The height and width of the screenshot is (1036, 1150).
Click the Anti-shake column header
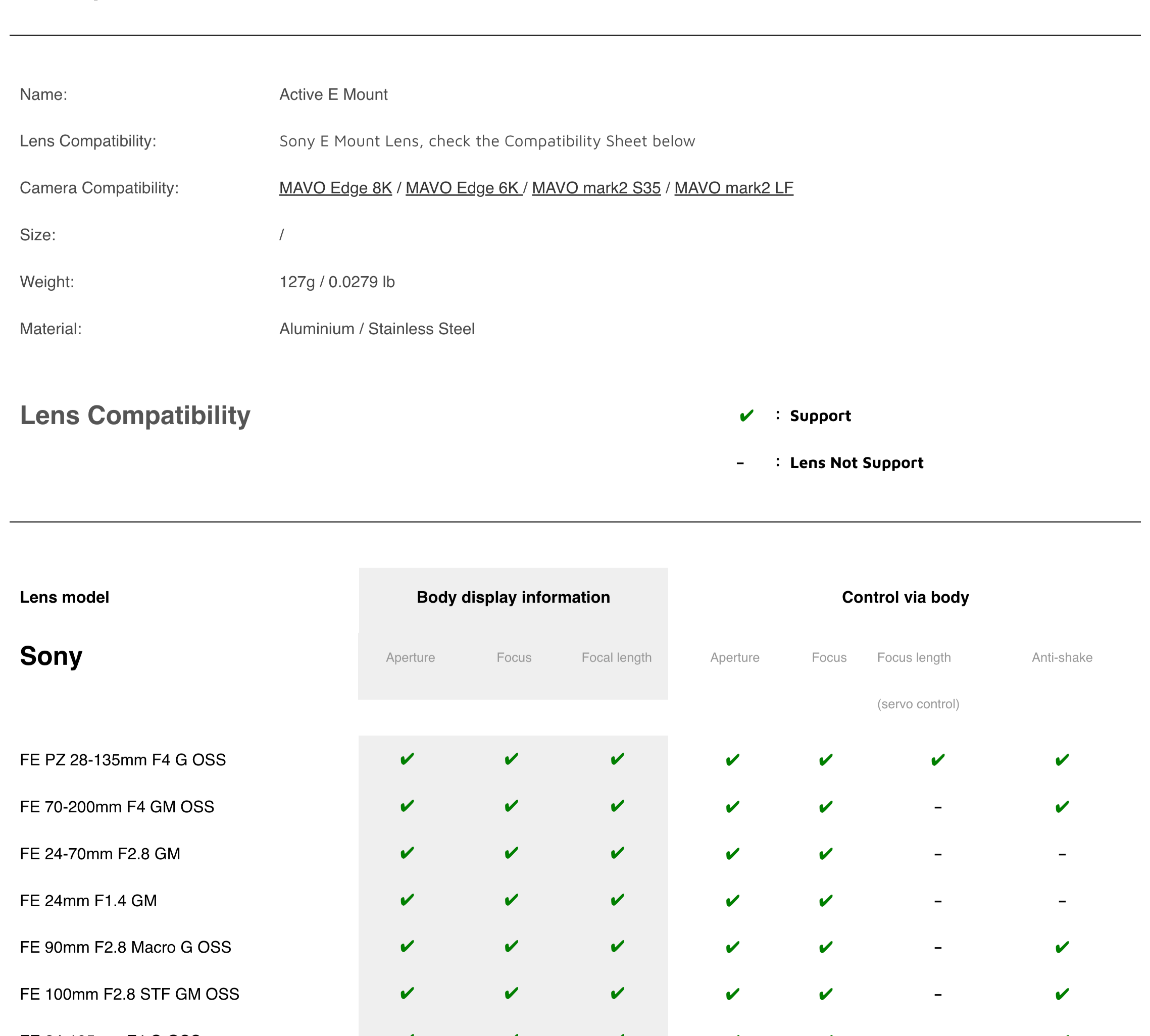coord(1062,657)
